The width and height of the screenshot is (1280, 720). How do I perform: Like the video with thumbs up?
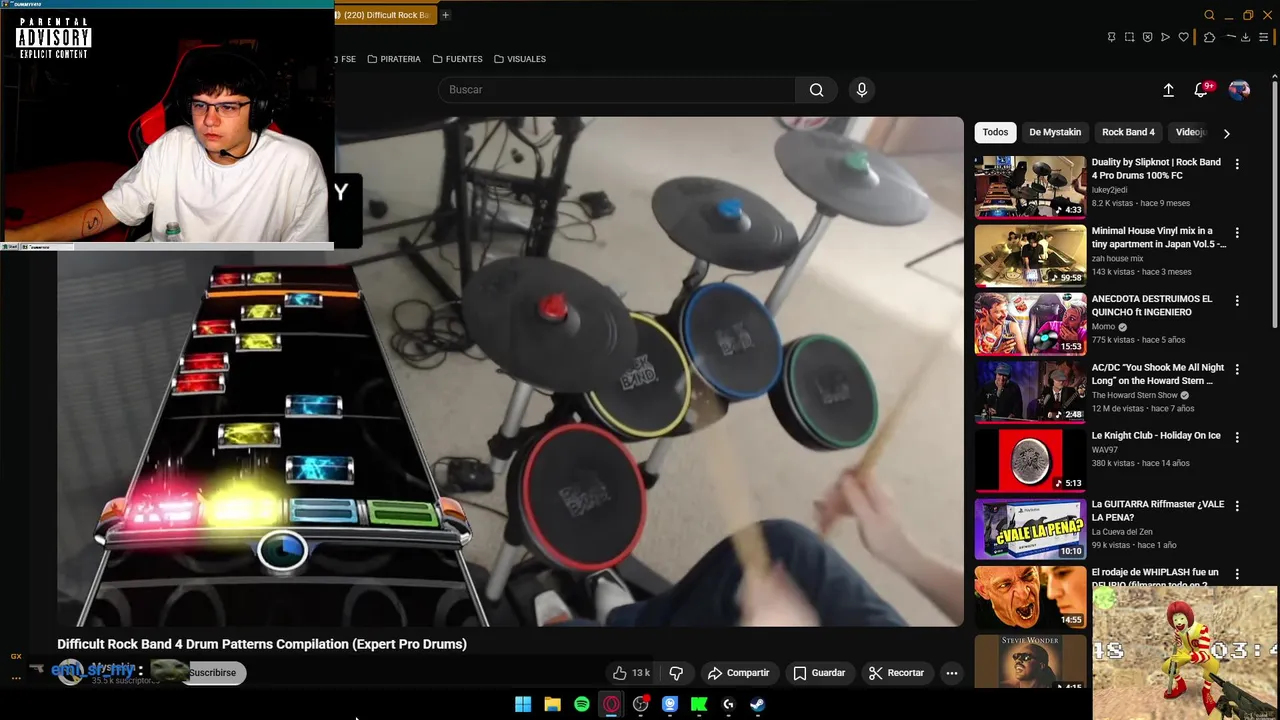(x=632, y=673)
